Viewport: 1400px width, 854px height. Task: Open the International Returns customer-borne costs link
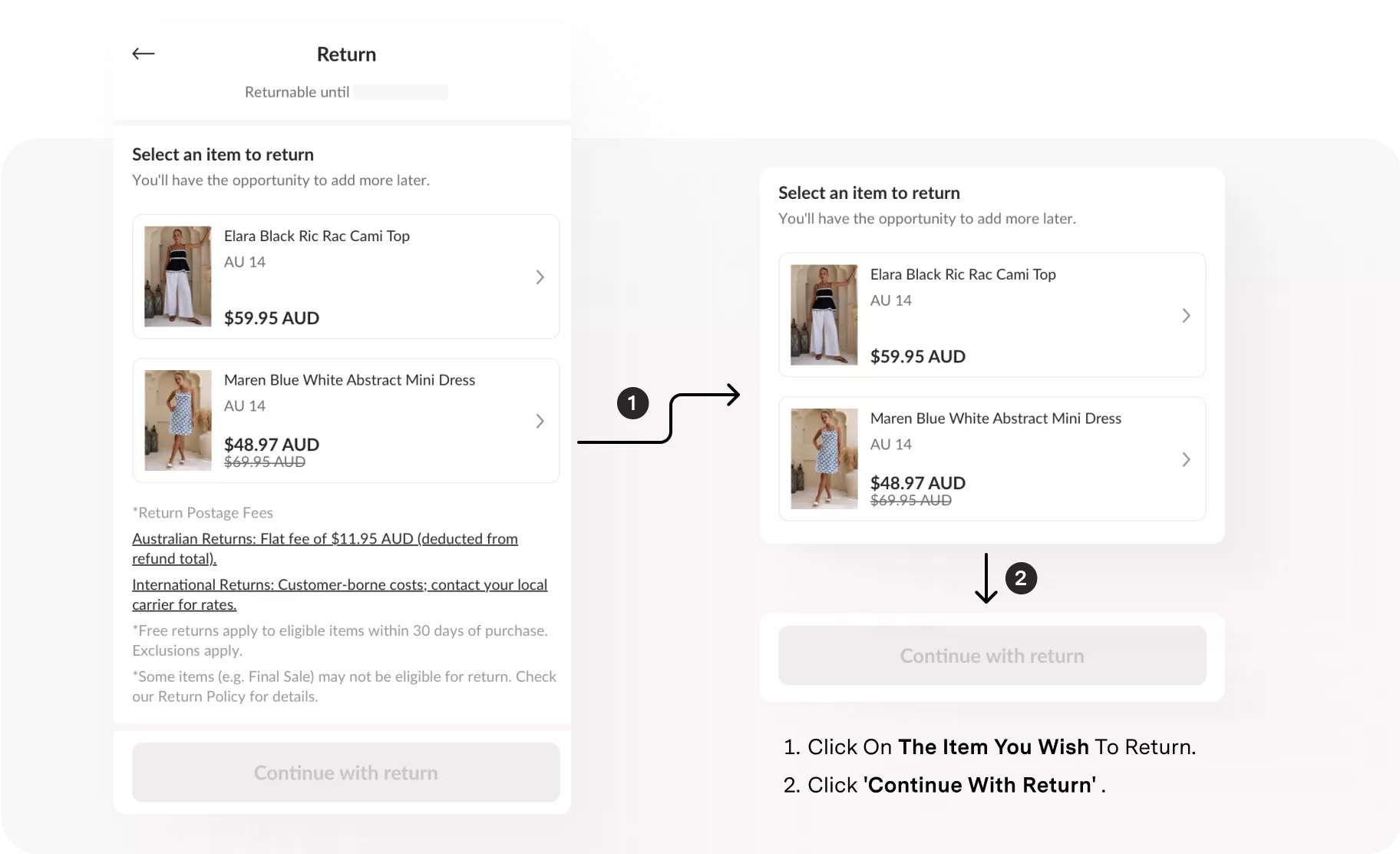339,594
